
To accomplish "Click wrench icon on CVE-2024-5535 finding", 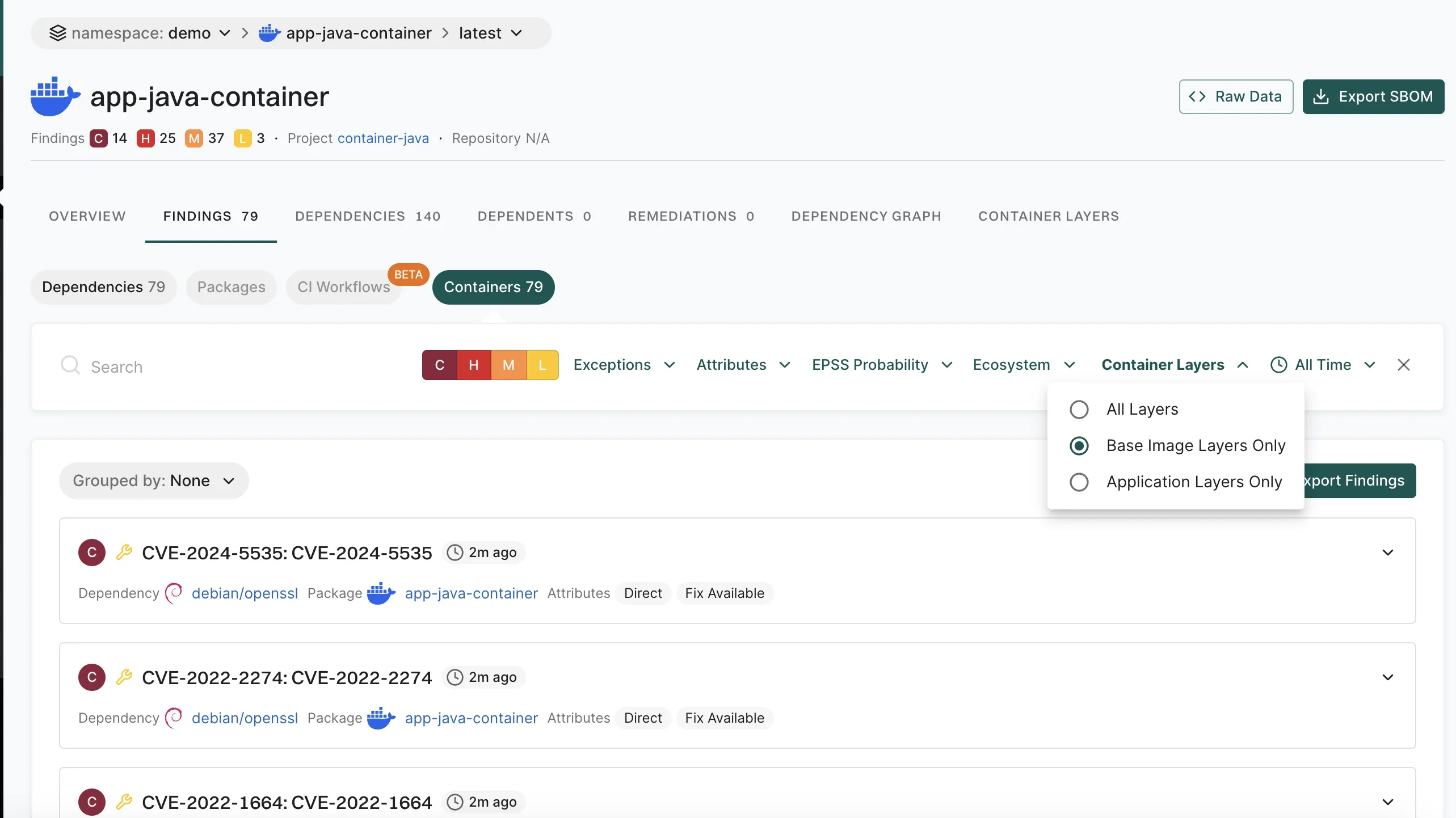I will [124, 552].
